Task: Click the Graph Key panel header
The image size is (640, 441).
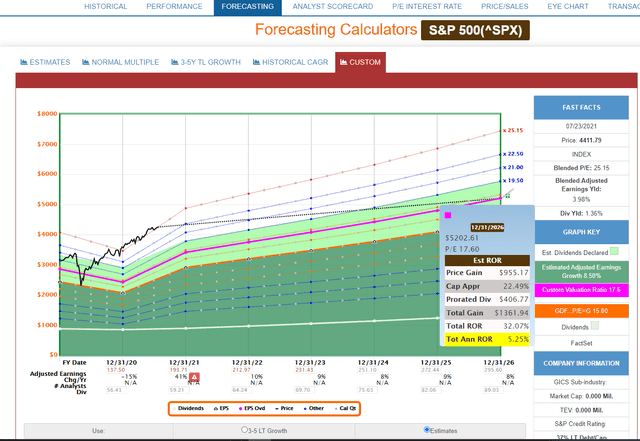Action: click(581, 232)
